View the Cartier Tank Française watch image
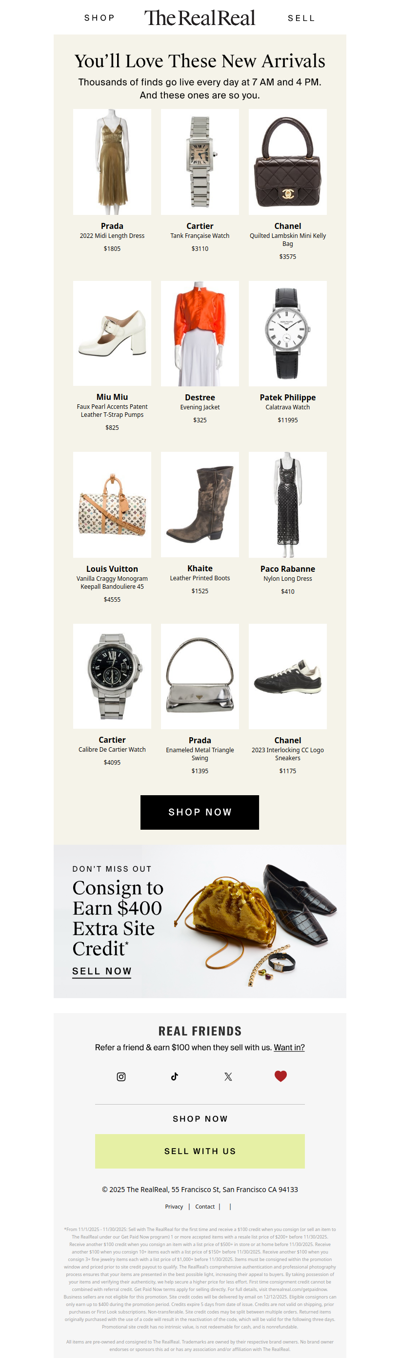This screenshot has height=1358, width=400. point(200,162)
